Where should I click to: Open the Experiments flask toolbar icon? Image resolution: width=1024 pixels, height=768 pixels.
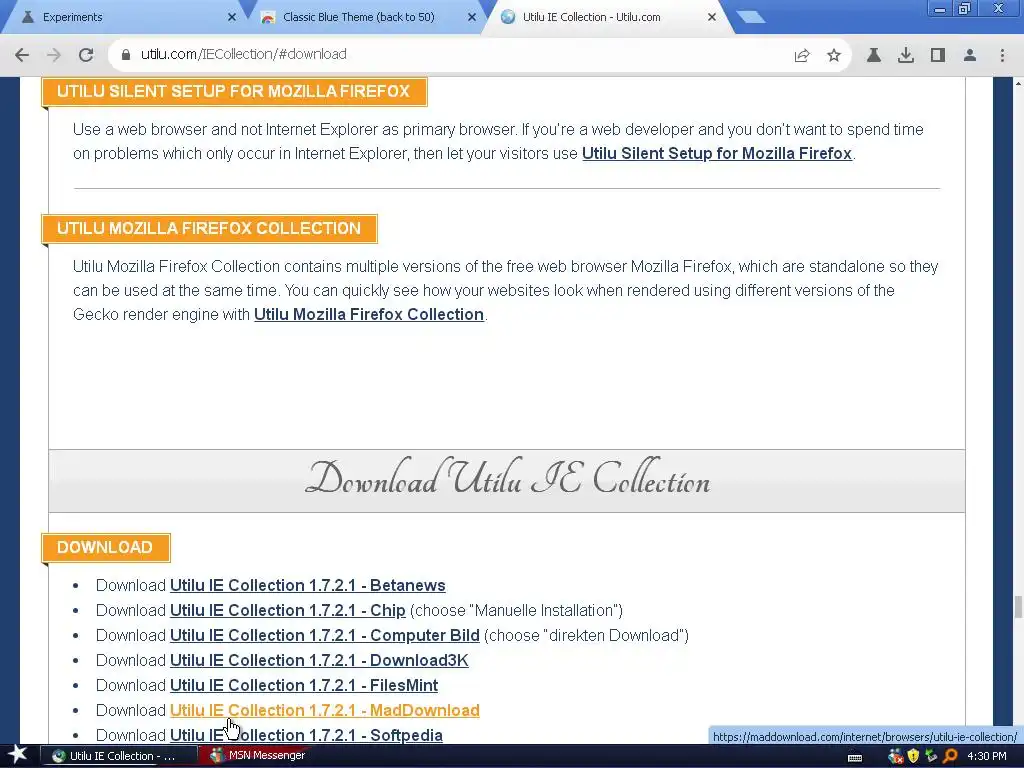coord(874,55)
